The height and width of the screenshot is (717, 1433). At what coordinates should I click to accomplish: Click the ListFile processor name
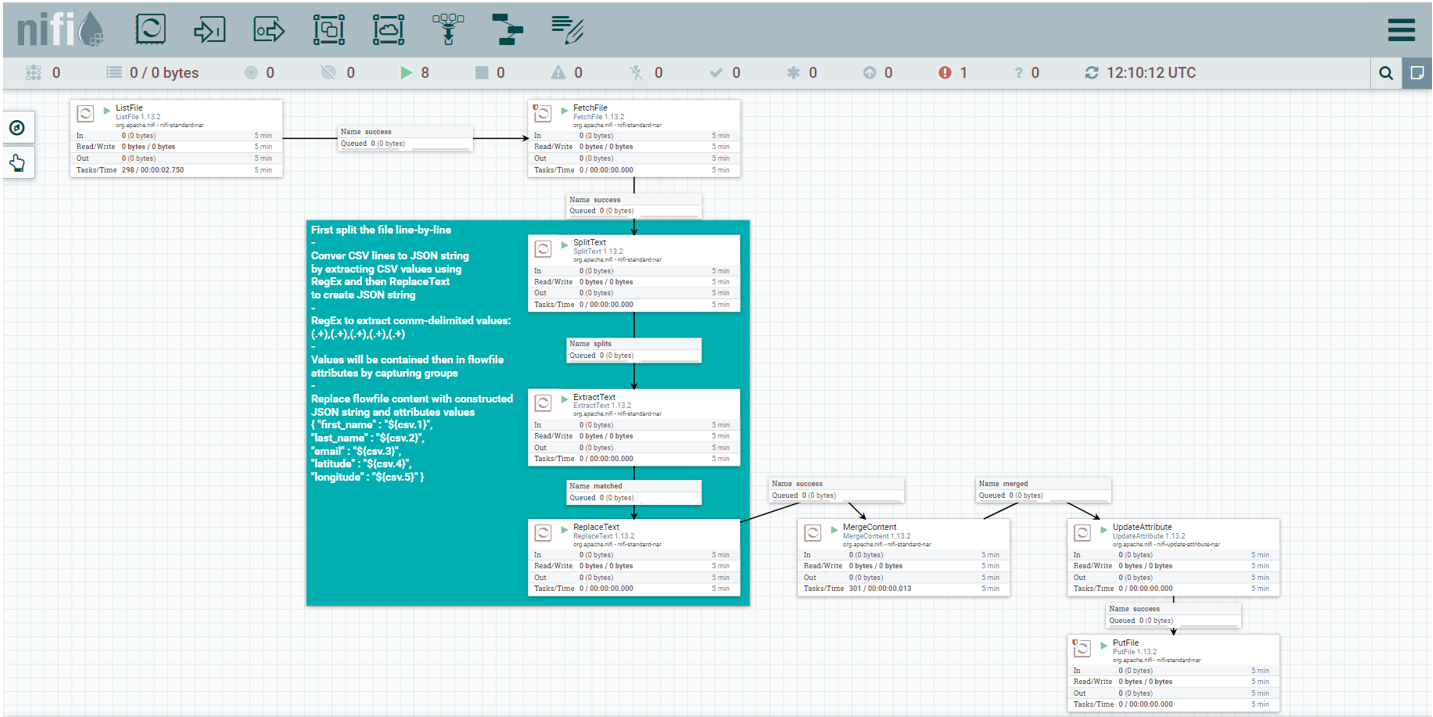tap(129, 107)
